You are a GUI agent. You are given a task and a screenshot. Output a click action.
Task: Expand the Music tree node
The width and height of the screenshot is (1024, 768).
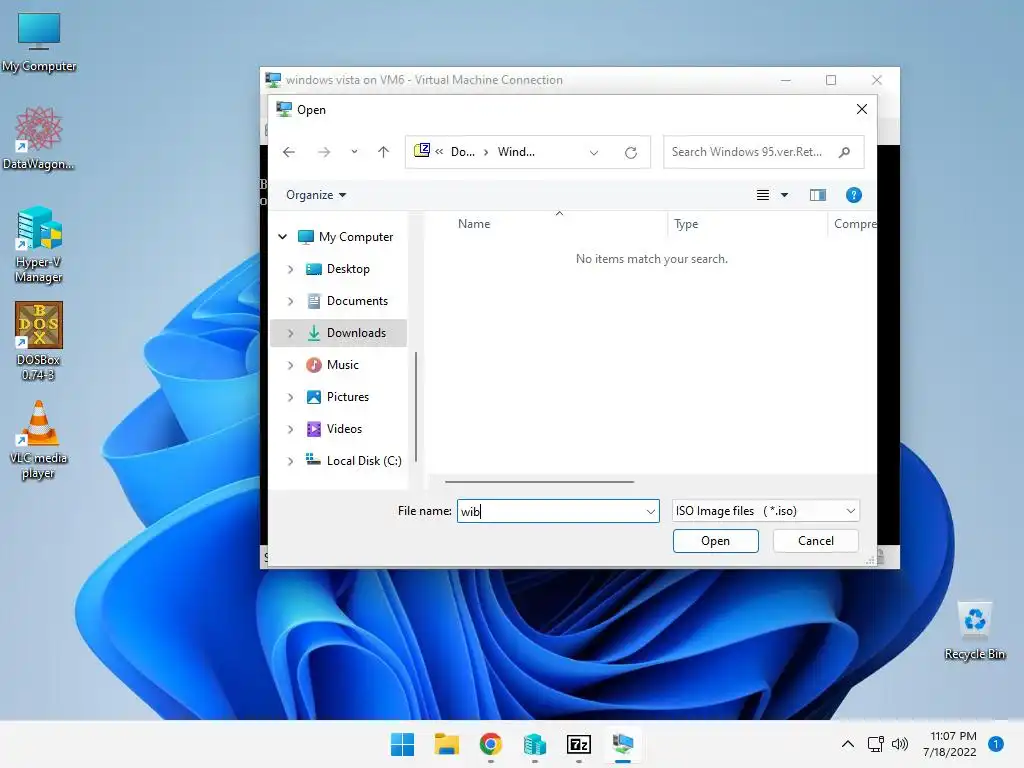point(291,365)
